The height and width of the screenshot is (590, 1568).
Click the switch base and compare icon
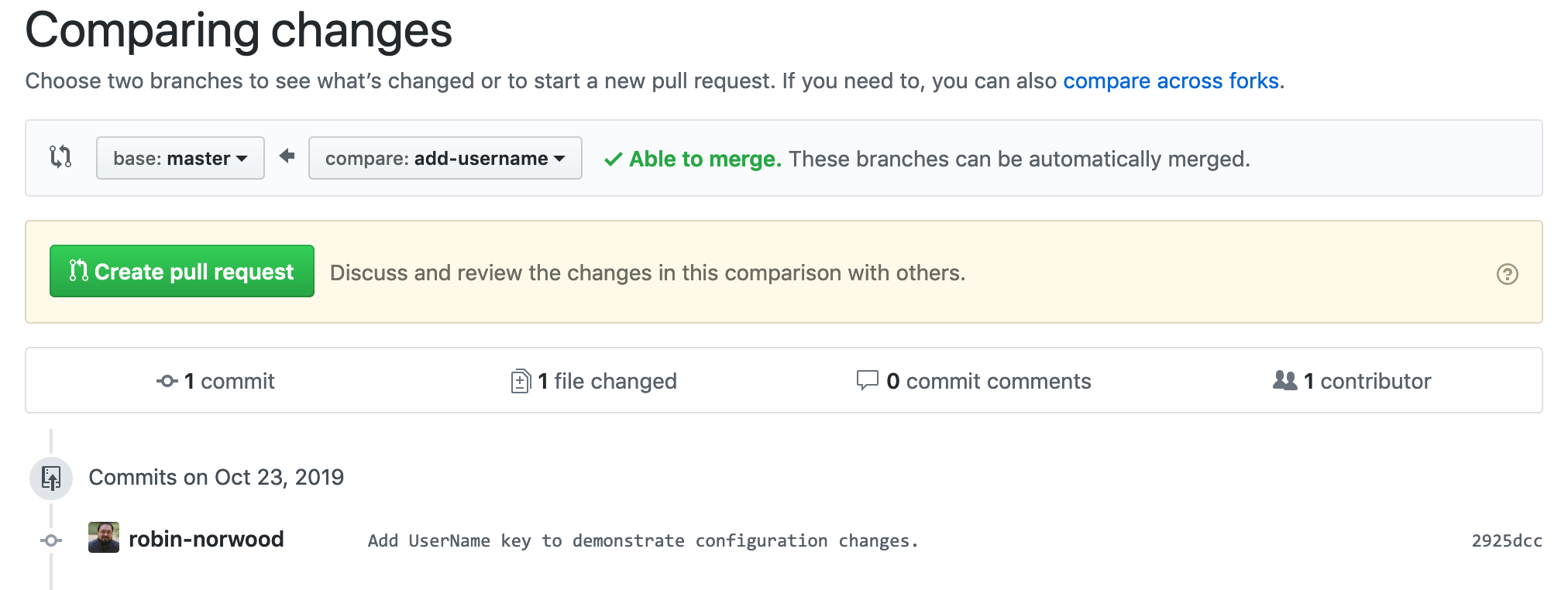(x=60, y=157)
